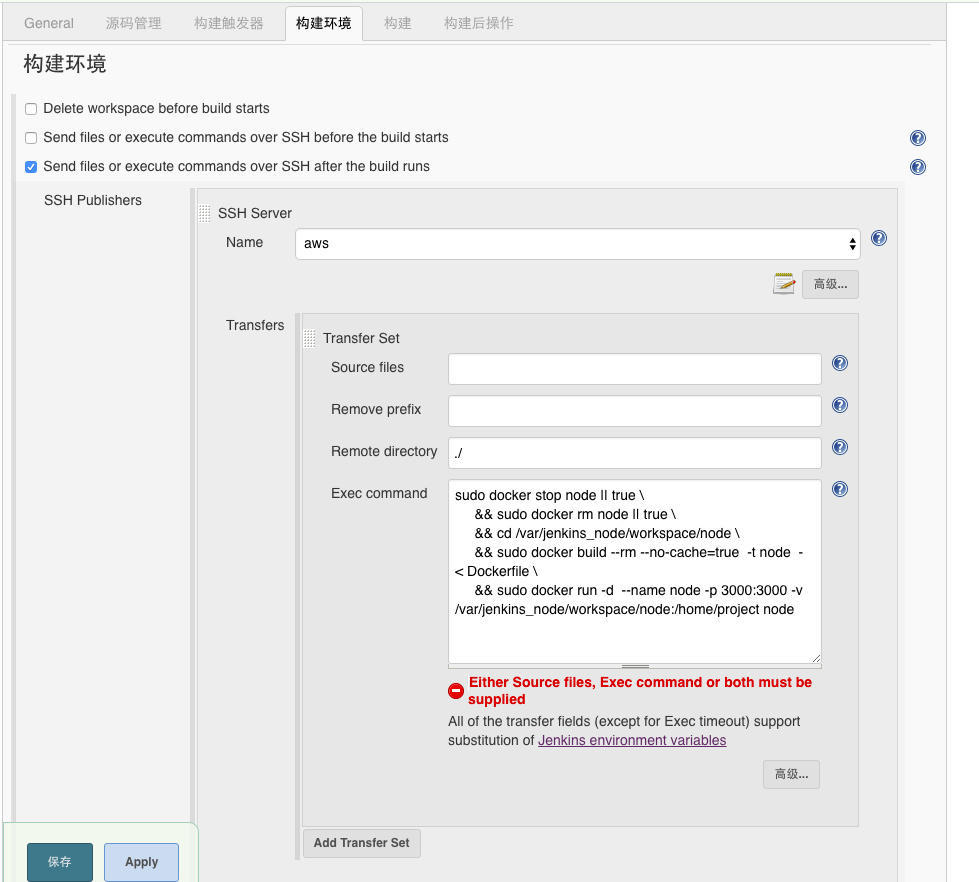Expand Transfer Set 高级 advanced options

click(791, 775)
